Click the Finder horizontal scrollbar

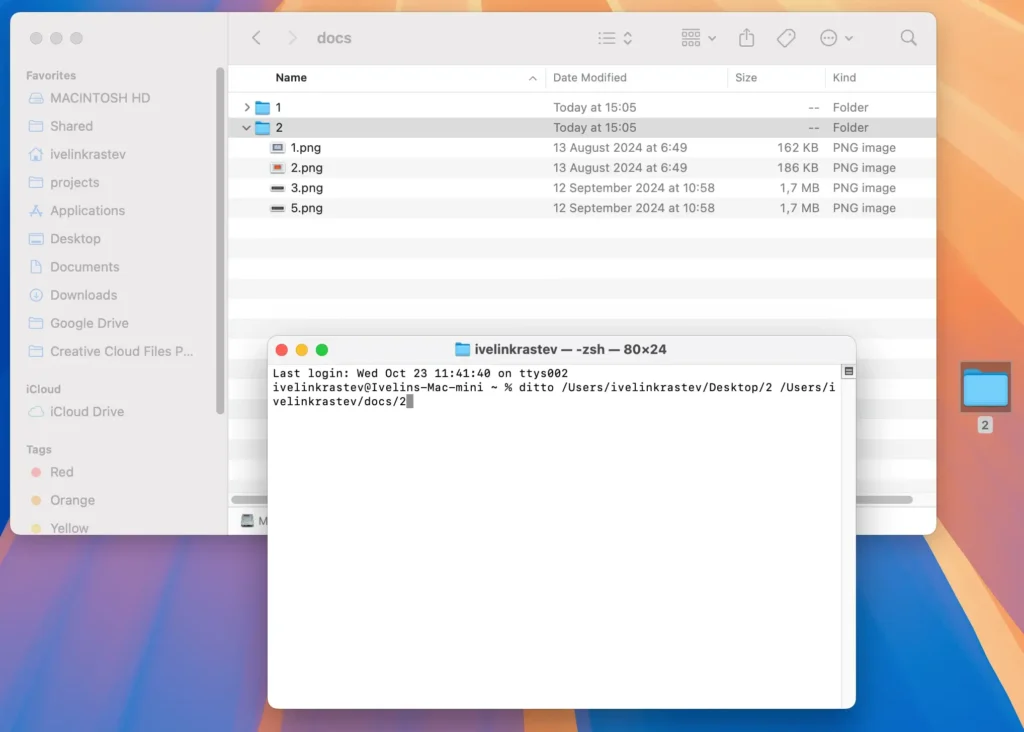coord(884,500)
